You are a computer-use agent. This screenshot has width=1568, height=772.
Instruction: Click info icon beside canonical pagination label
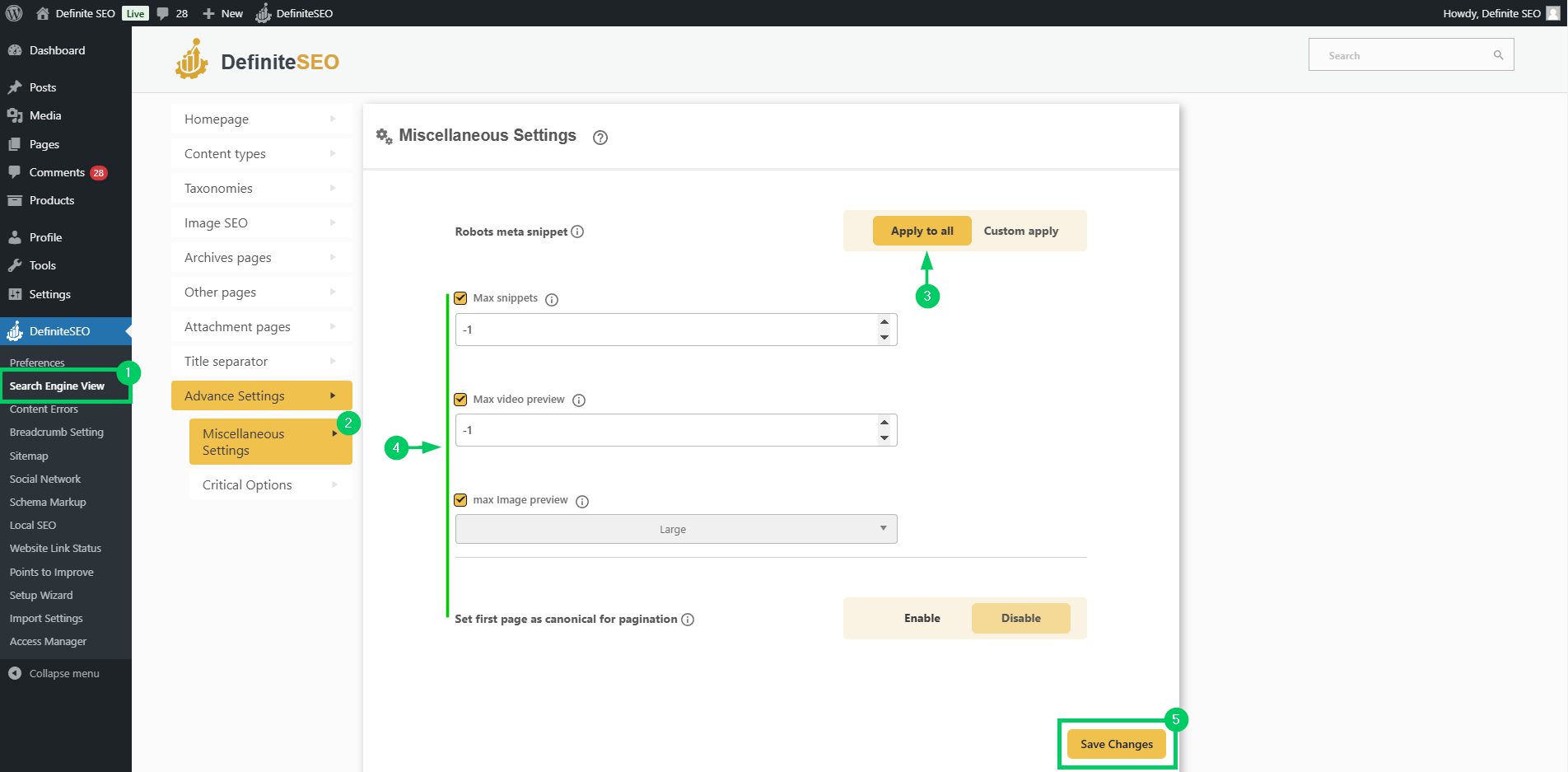coord(688,620)
